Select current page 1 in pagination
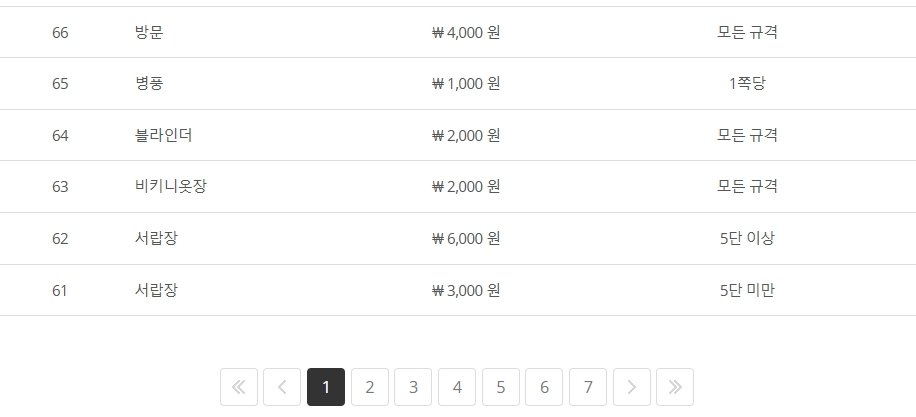This screenshot has height=417, width=916. click(326, 387)
